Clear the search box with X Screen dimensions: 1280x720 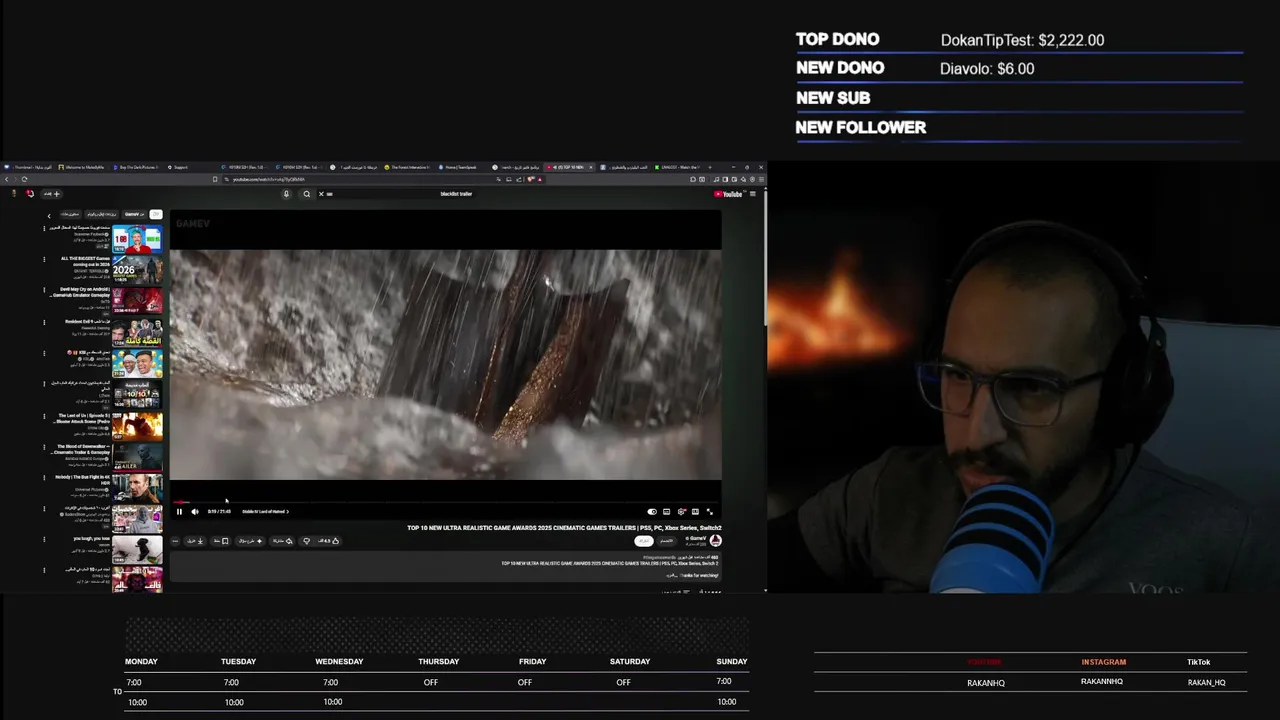[321, 194]
